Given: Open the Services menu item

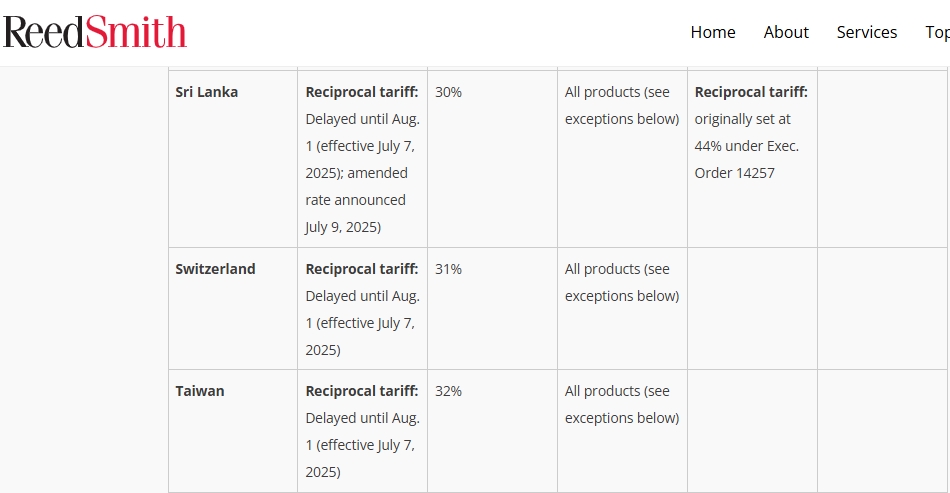Looking at the screenshot, I should [867, 32].
